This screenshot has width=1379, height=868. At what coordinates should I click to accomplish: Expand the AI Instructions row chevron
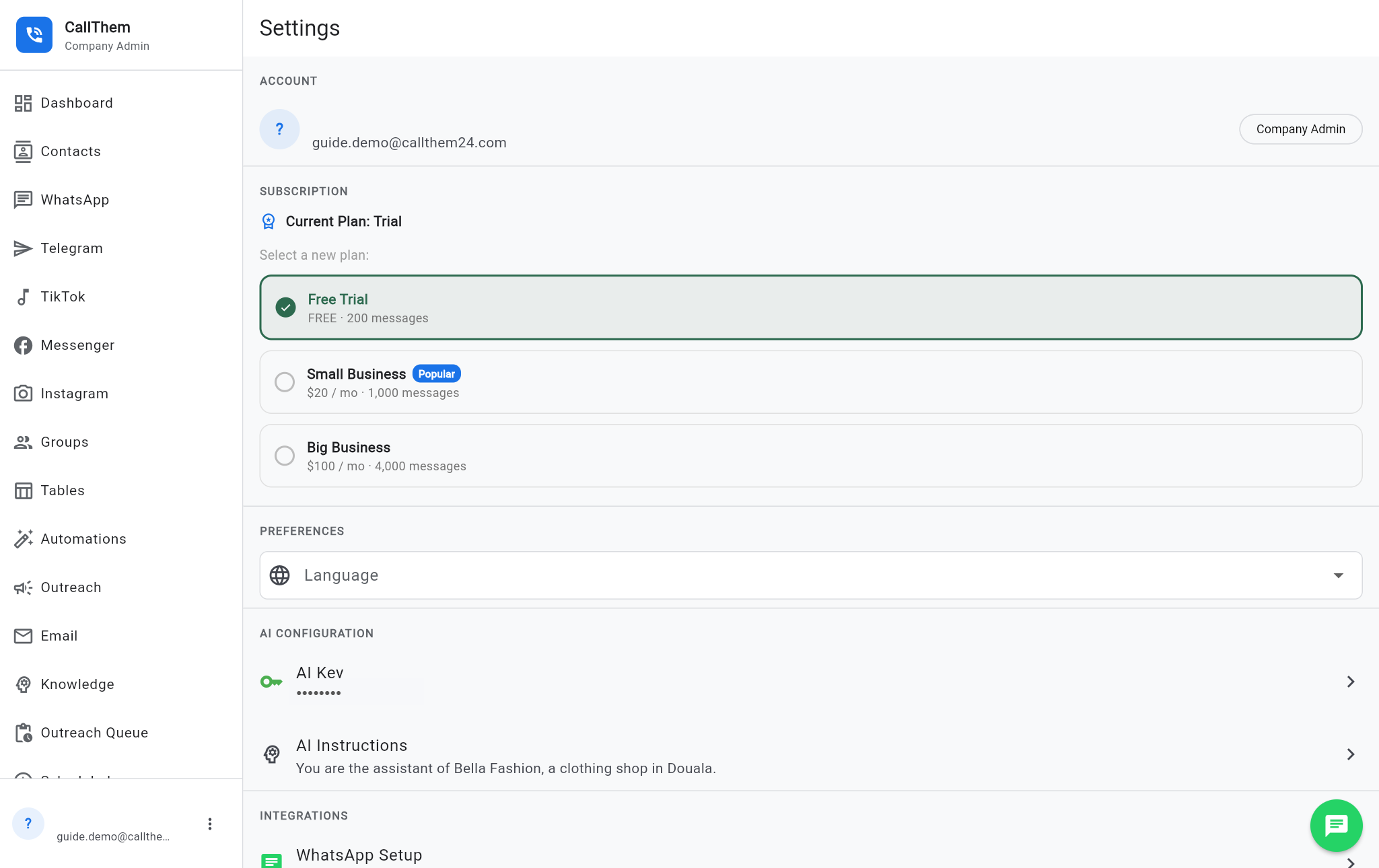click(x=1350, y=754)
